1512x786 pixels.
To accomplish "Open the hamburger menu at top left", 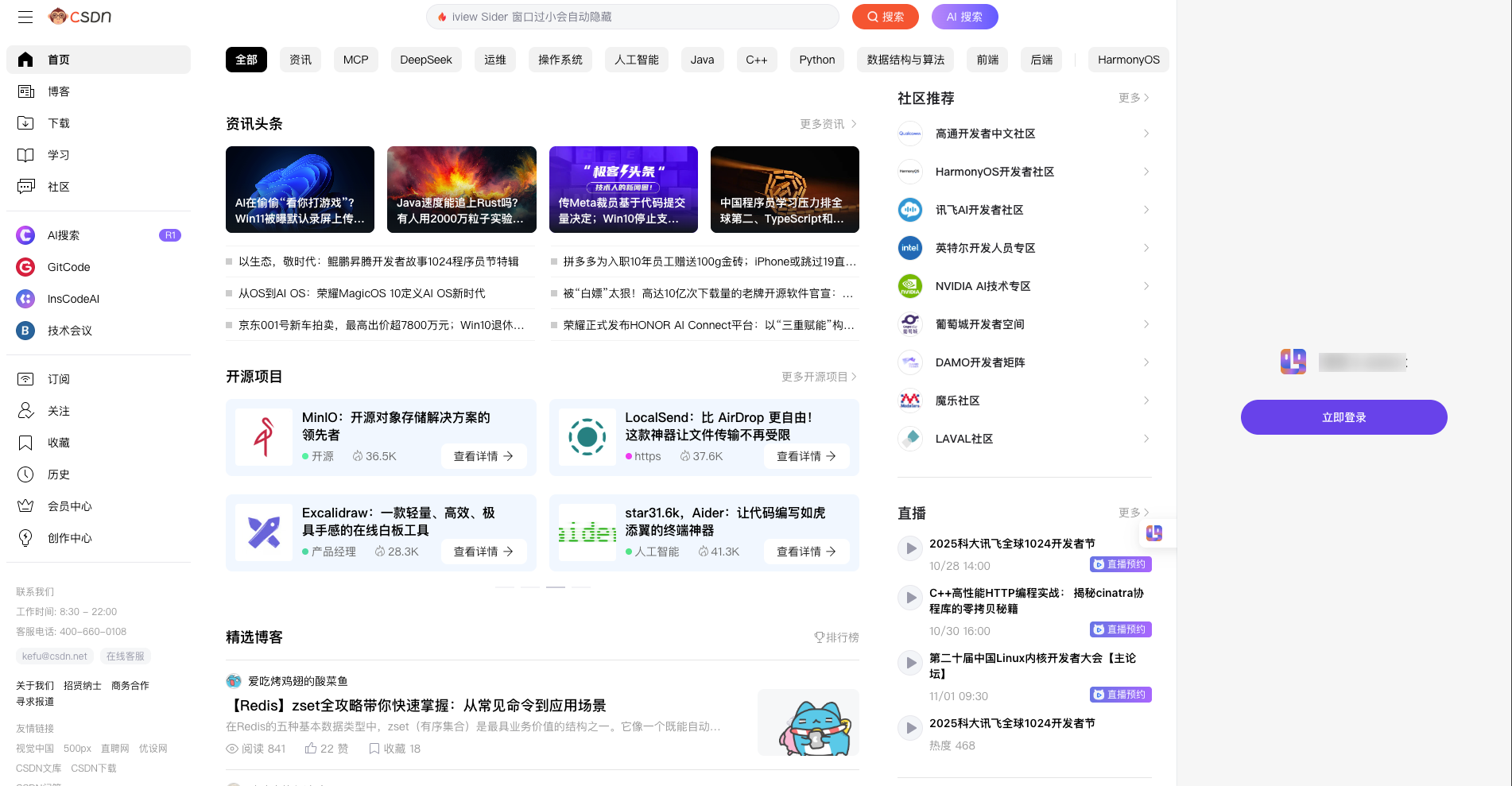I will [25, 17].
